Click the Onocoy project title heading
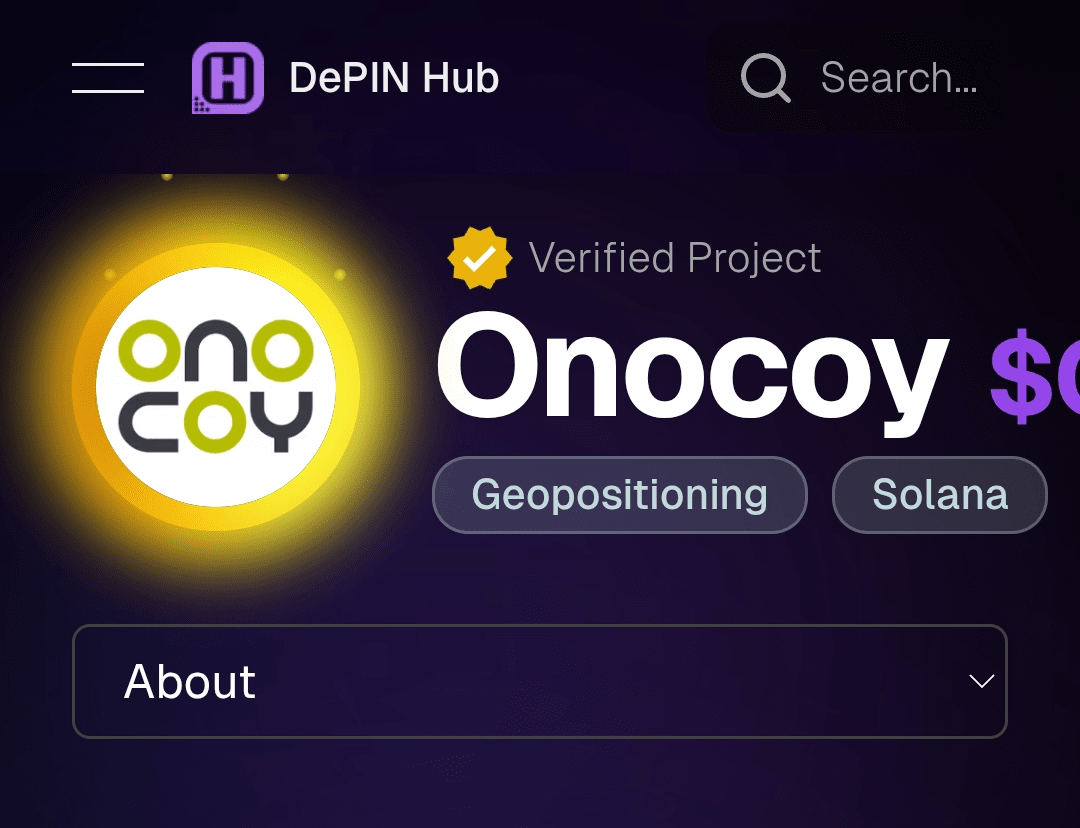The width and height of the screenshot is (1080, 828). pos(693,371)
